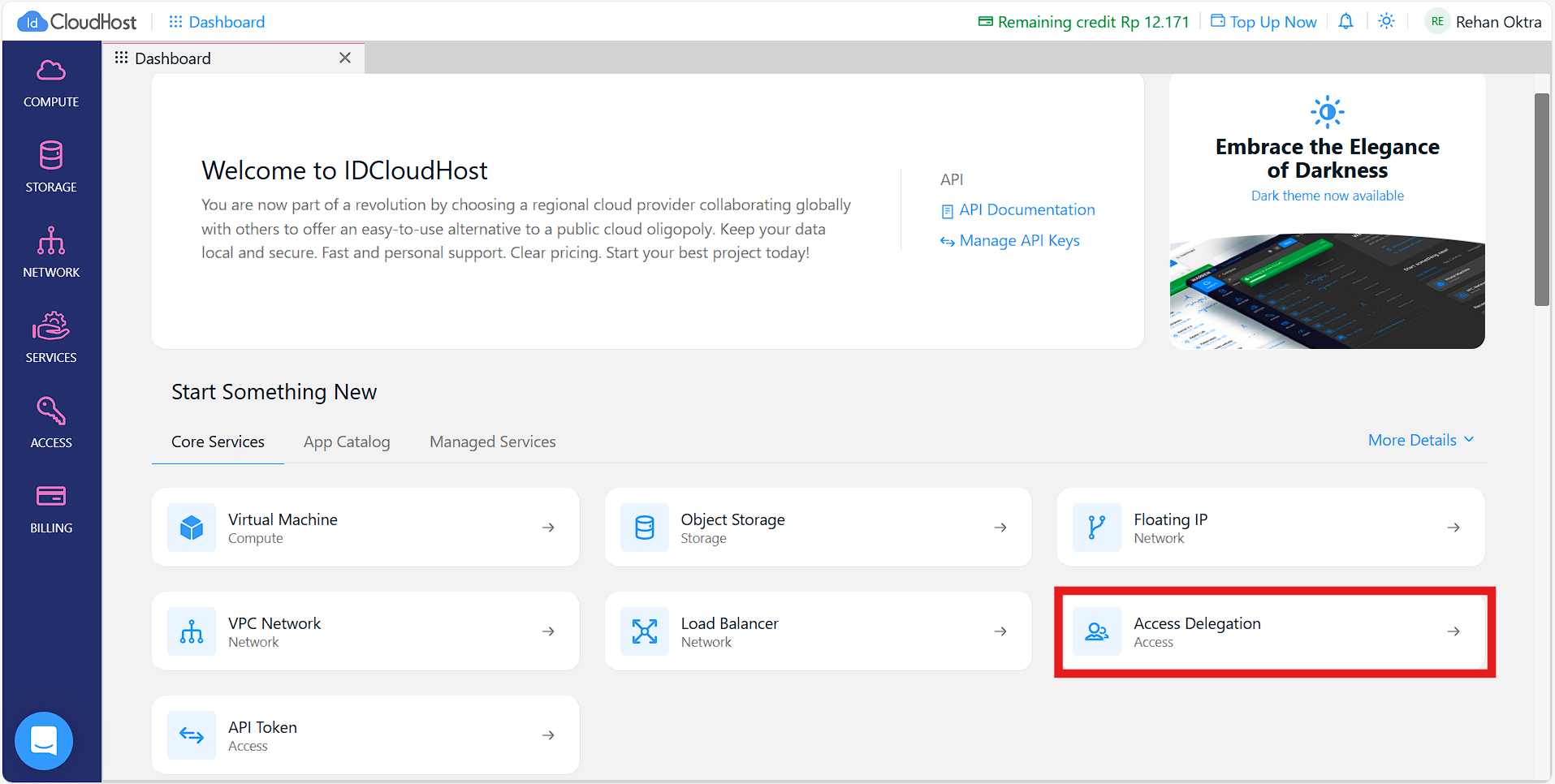Open the Network sidebar section

[x=50, y=252]
